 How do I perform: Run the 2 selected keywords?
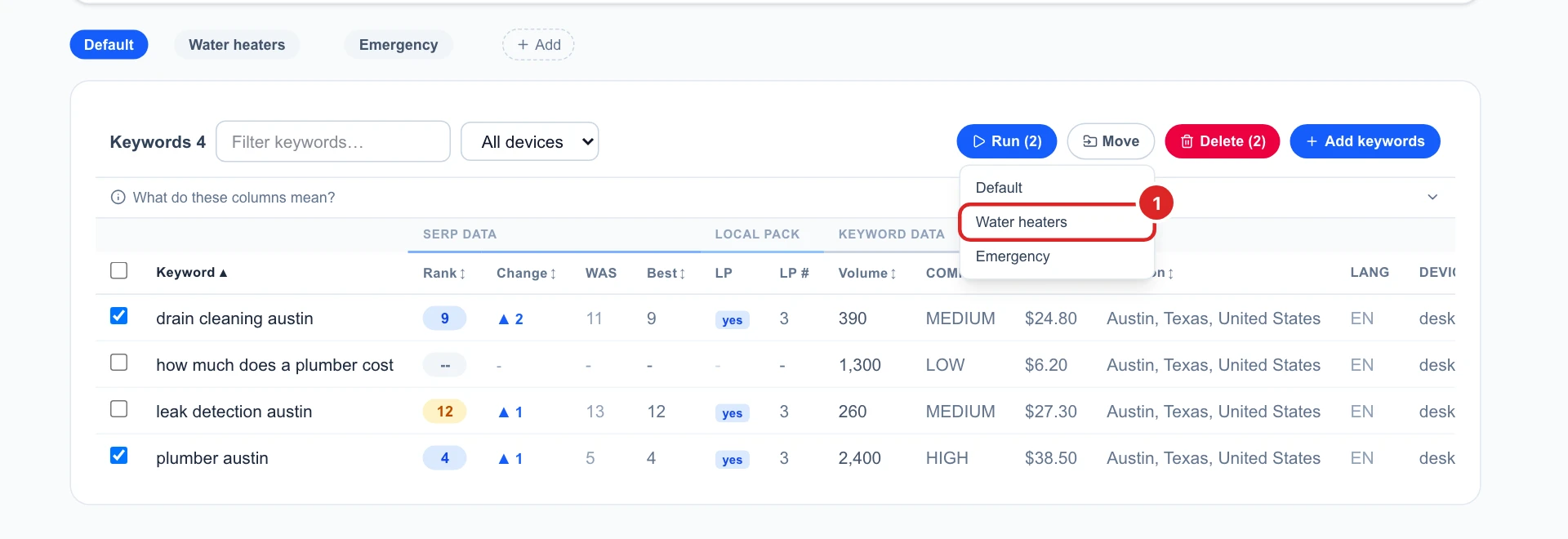point(1007,141)
